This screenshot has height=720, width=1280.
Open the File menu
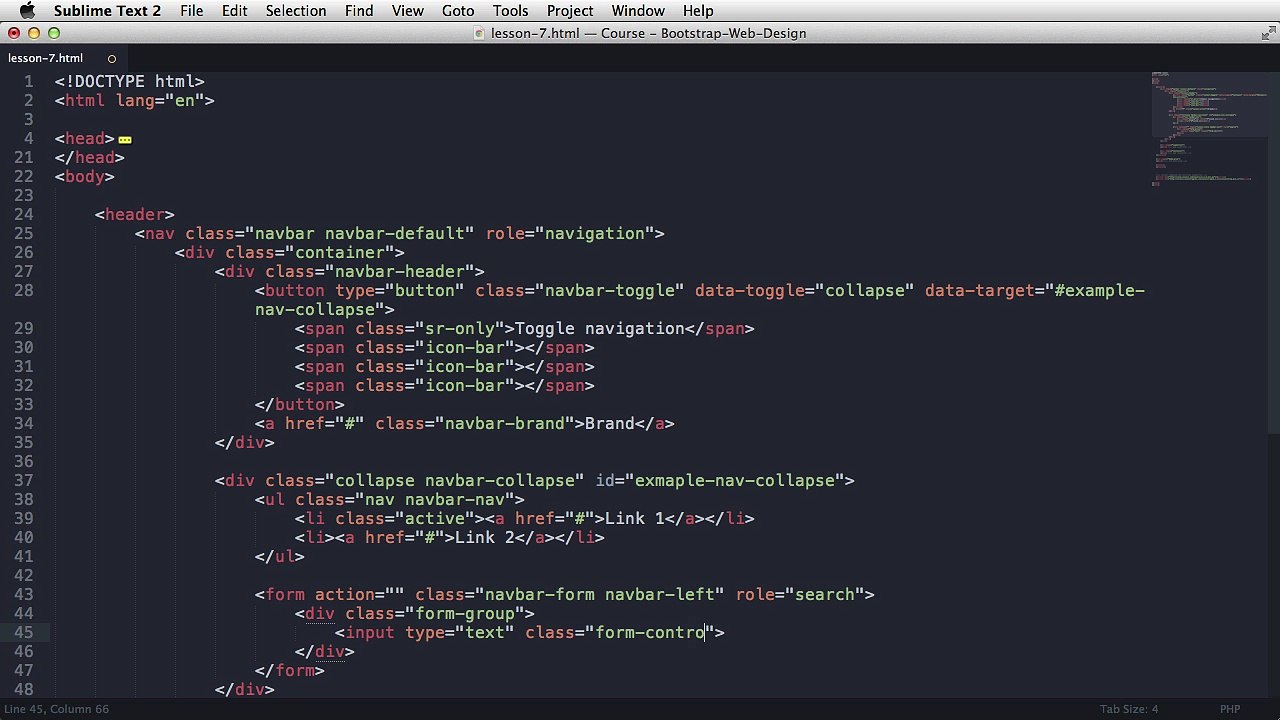click(x=192, y=11)
